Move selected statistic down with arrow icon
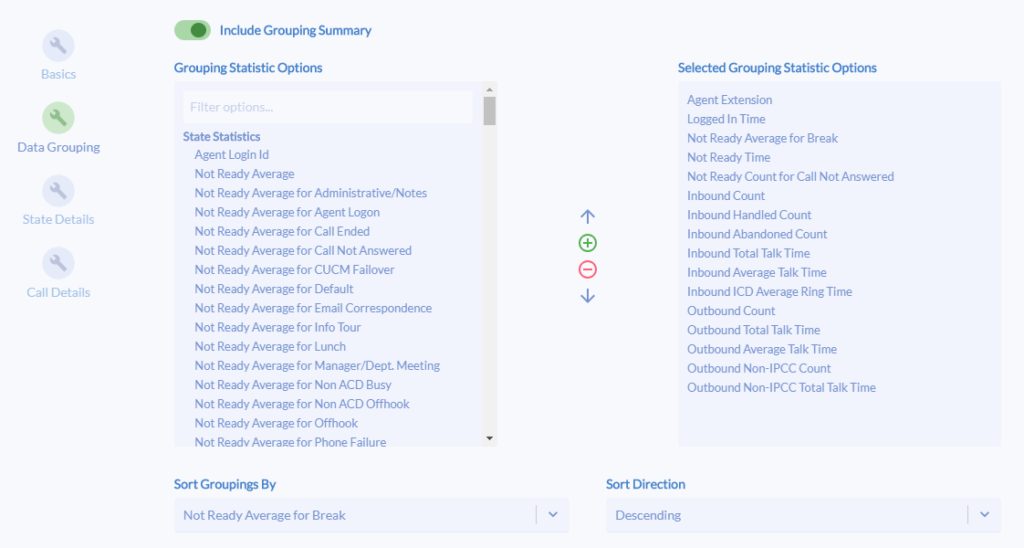The width and height of the screenshot is (1024, 548). 588,296
